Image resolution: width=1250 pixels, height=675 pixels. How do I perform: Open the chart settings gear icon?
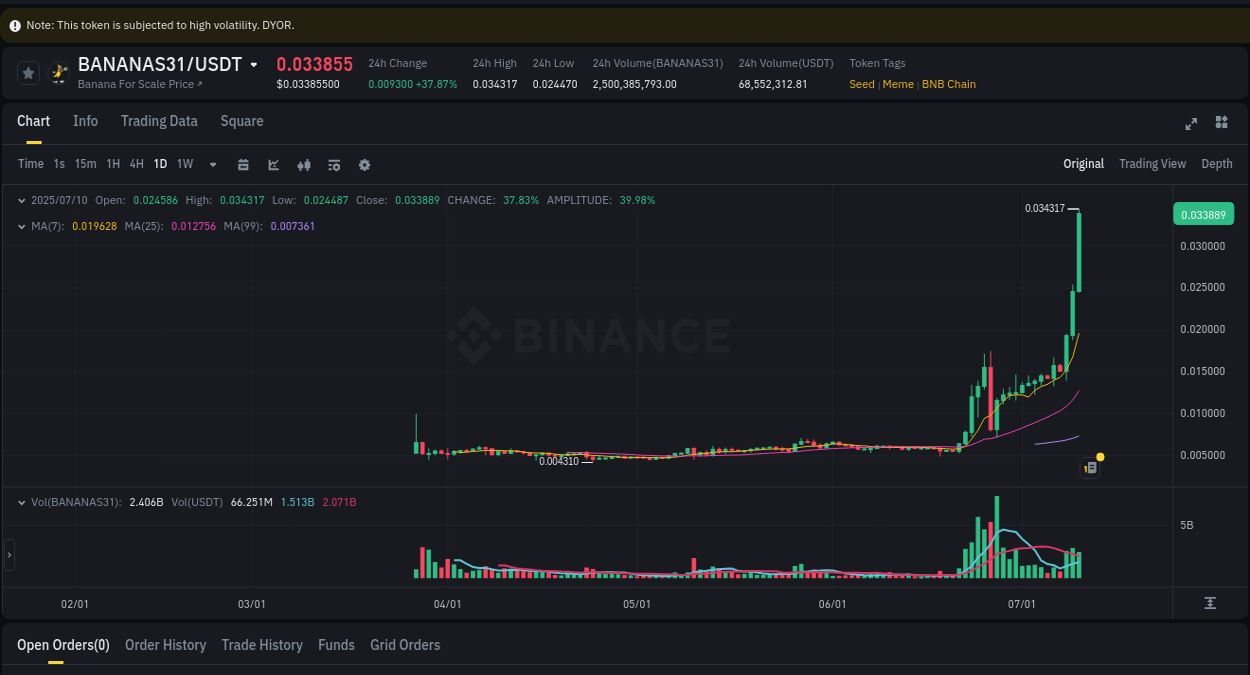coord(364,164)
